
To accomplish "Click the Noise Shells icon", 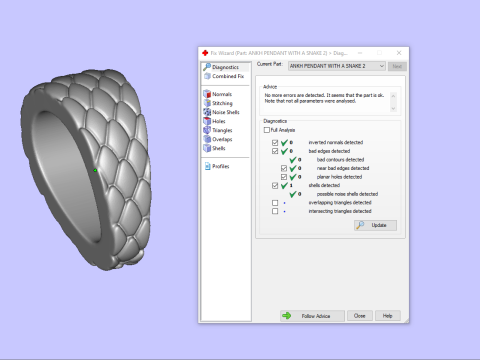I will pyautogui.click(x=207, y=112).
